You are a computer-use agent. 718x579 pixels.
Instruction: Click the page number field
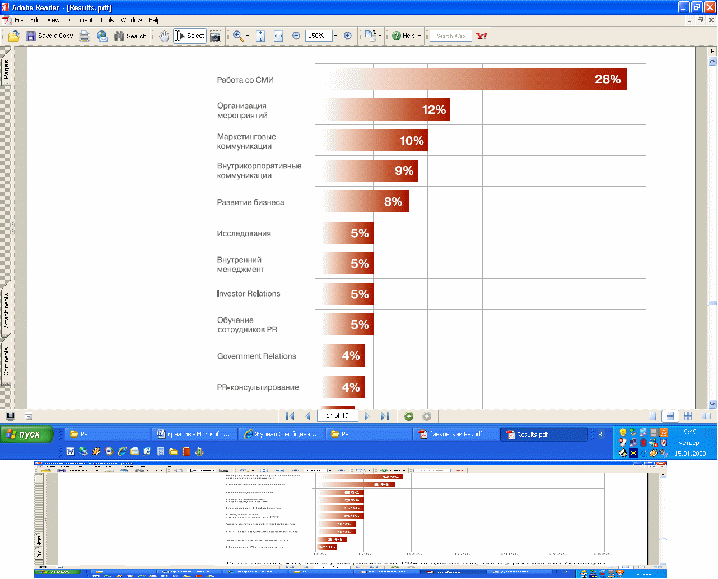337,416
